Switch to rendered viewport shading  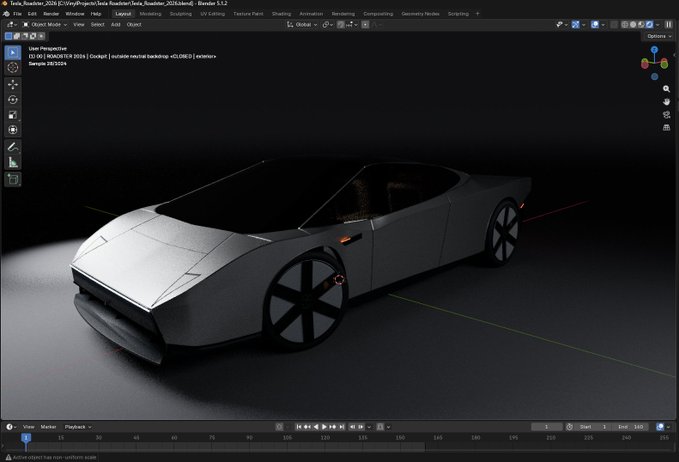point(650,25)
